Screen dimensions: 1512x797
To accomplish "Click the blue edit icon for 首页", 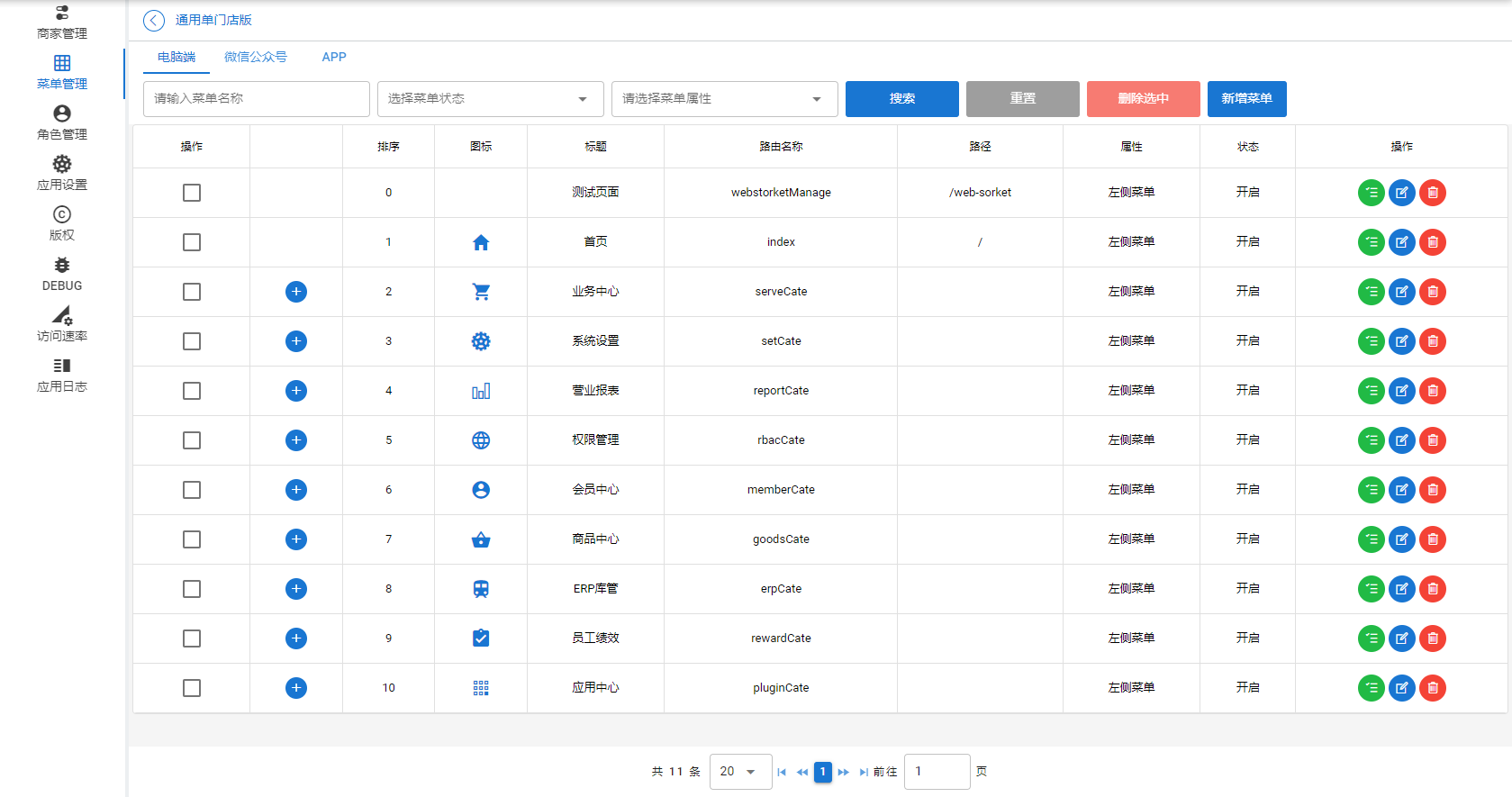I will pos(1402,242).
